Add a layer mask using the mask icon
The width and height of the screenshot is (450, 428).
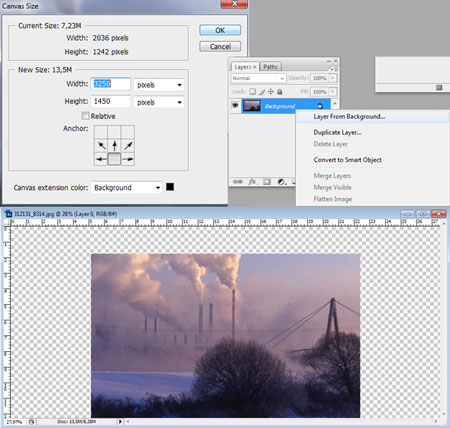[x=267, y=182]
